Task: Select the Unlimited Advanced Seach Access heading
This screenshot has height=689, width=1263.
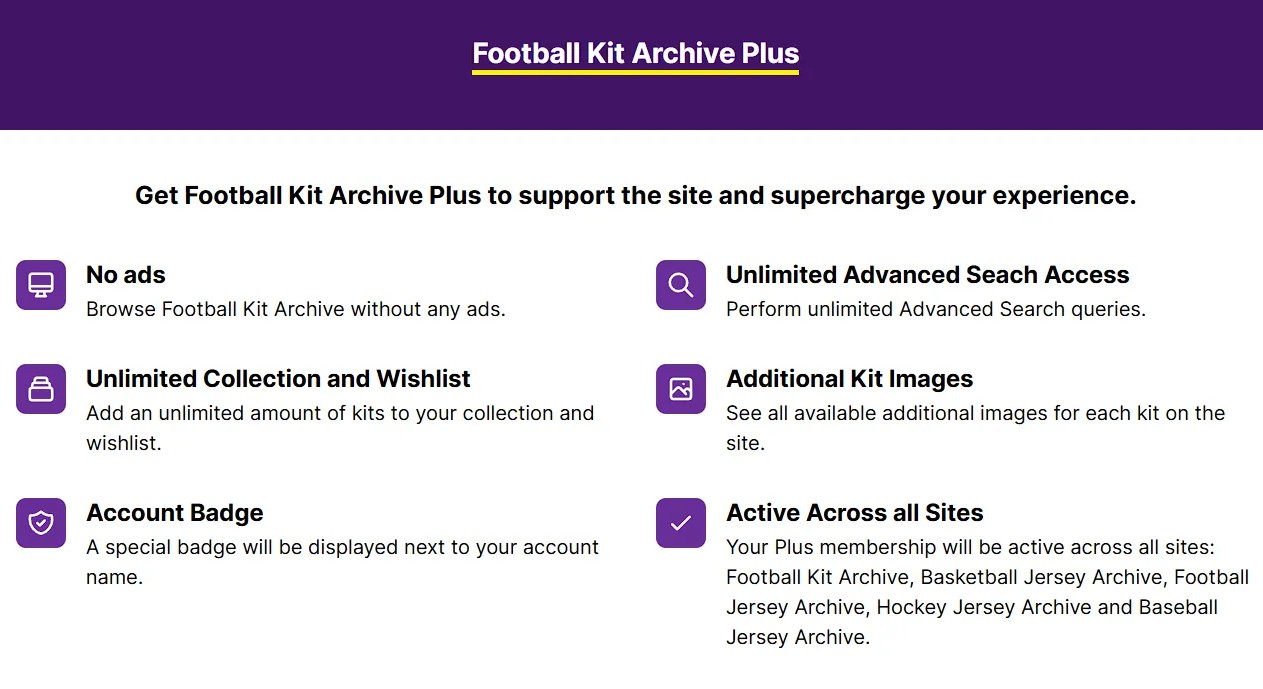Action: pos(927,275)
